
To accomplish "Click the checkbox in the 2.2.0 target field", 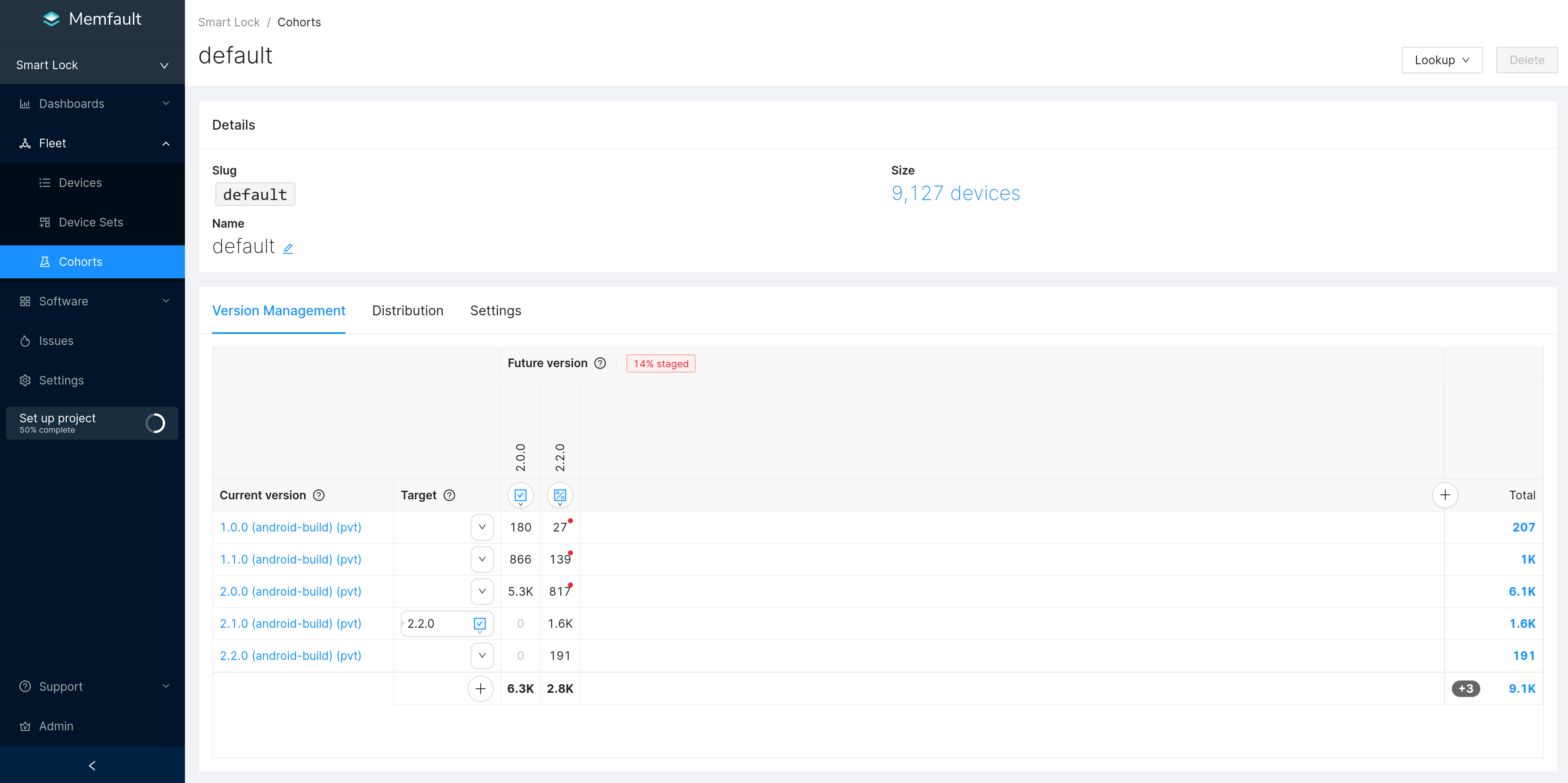I will (x=480, y=624).
